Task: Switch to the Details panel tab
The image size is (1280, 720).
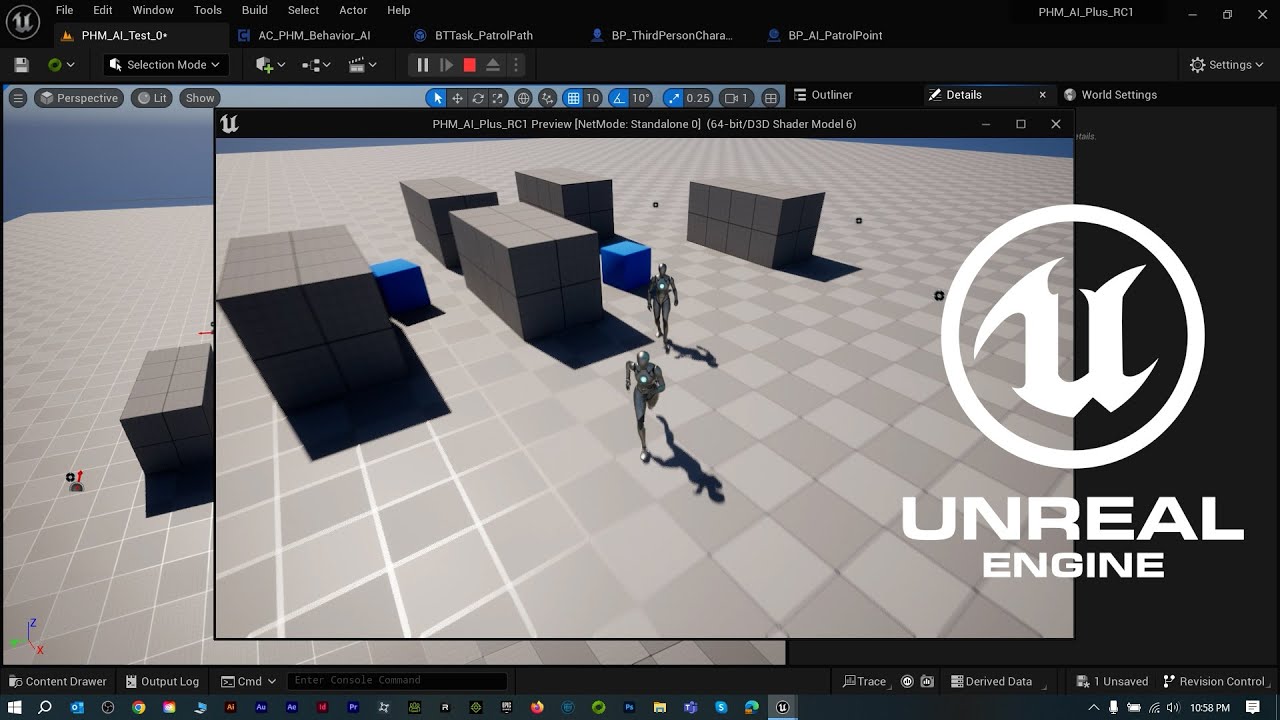Action: (x=964, y=95)
